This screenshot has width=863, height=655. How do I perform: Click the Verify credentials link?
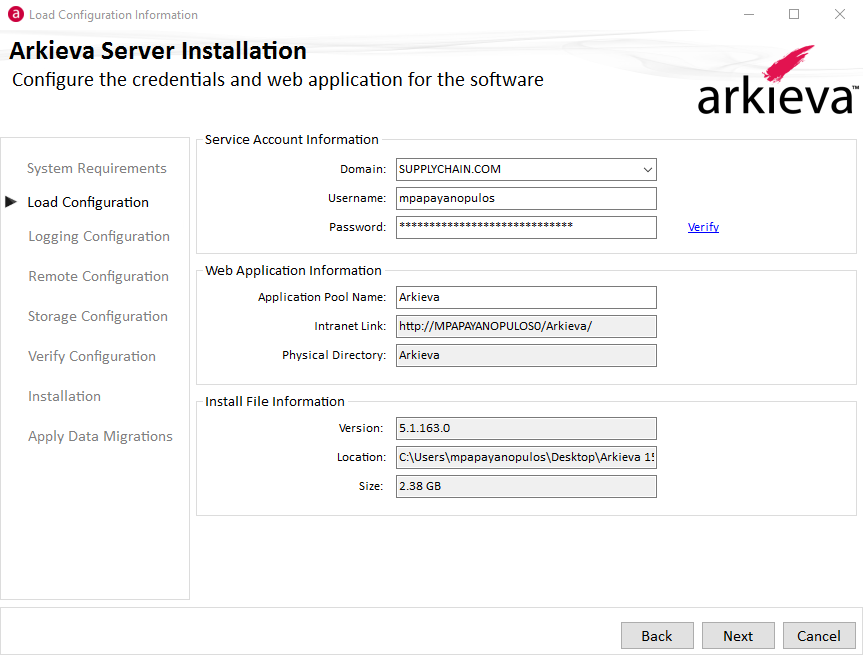(x=703, y=227)
